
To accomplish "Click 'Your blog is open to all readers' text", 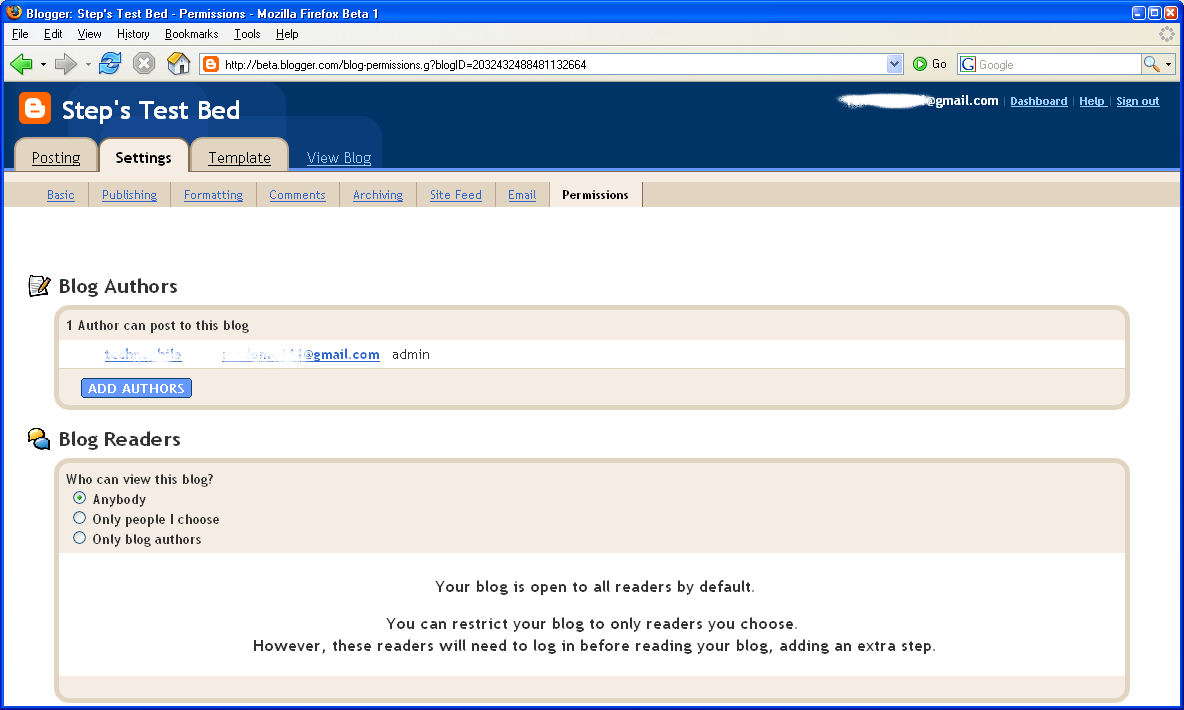I will pyautogui.click(x=594, y=587).
